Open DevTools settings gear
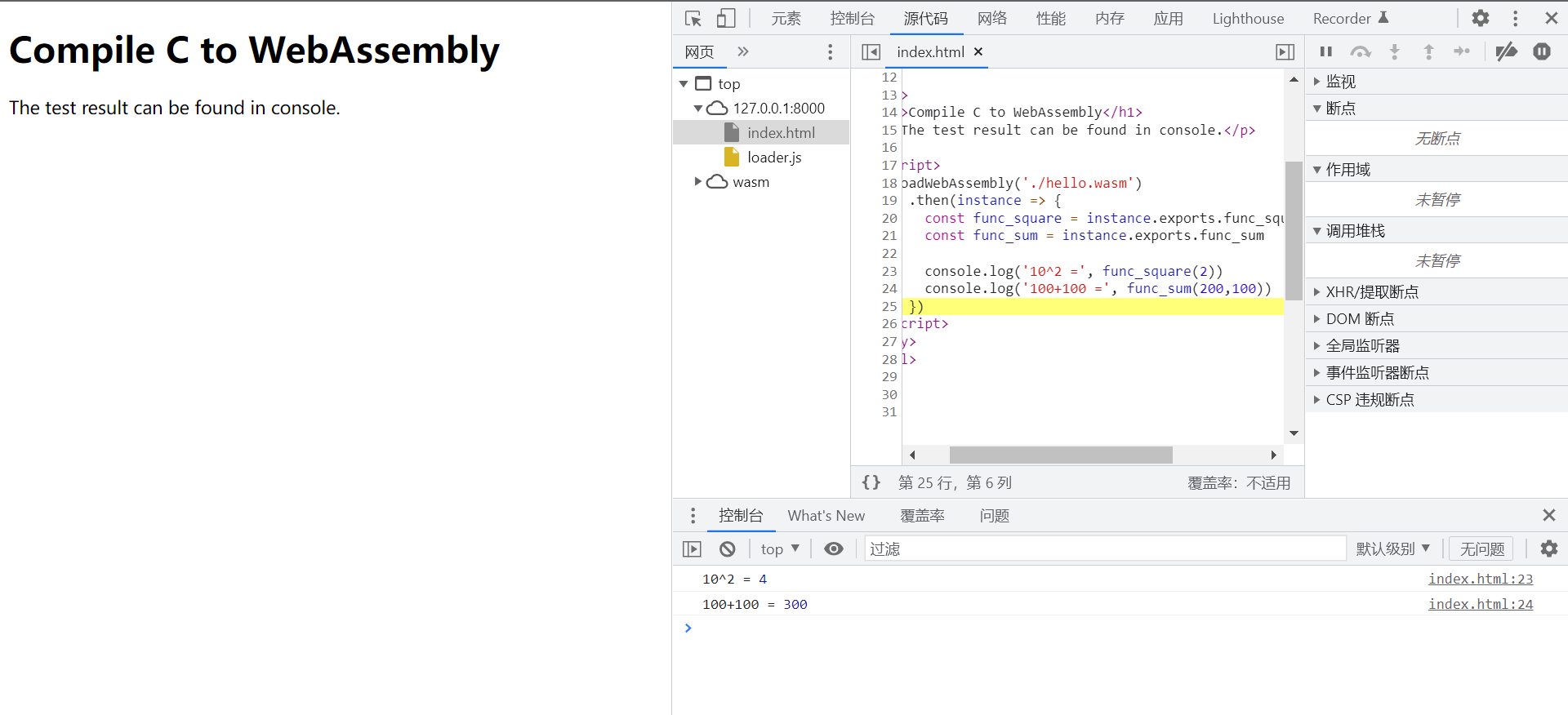Viewport: 1568px width, 715px height. (1481, 18)
